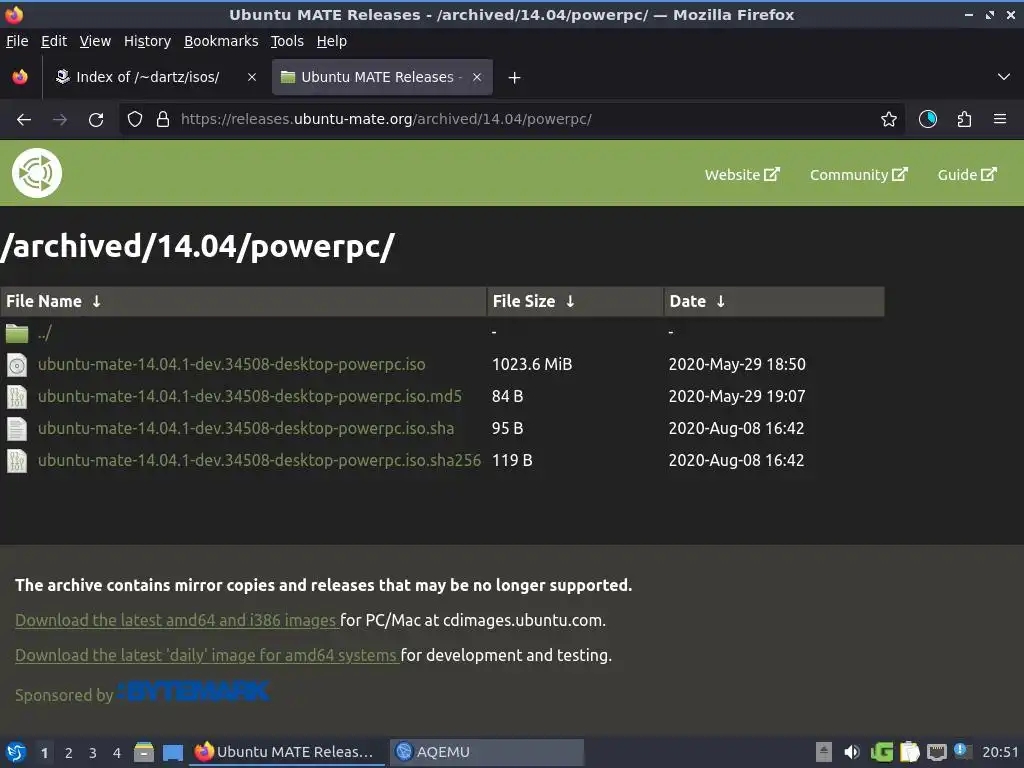Screen dimensions: 1024x768
Task: Open the powerpc.iso.md5 checksum link
Action: (x=249, y=396)
